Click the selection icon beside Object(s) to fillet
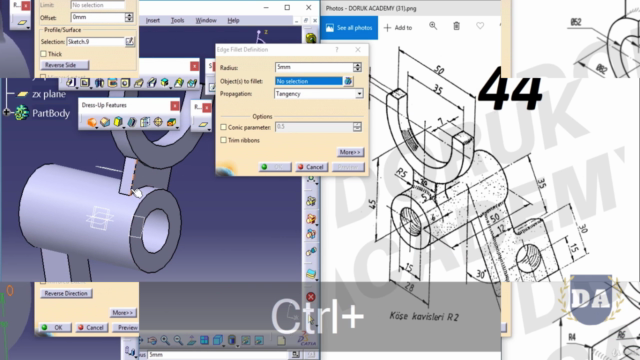 (348, 81)
